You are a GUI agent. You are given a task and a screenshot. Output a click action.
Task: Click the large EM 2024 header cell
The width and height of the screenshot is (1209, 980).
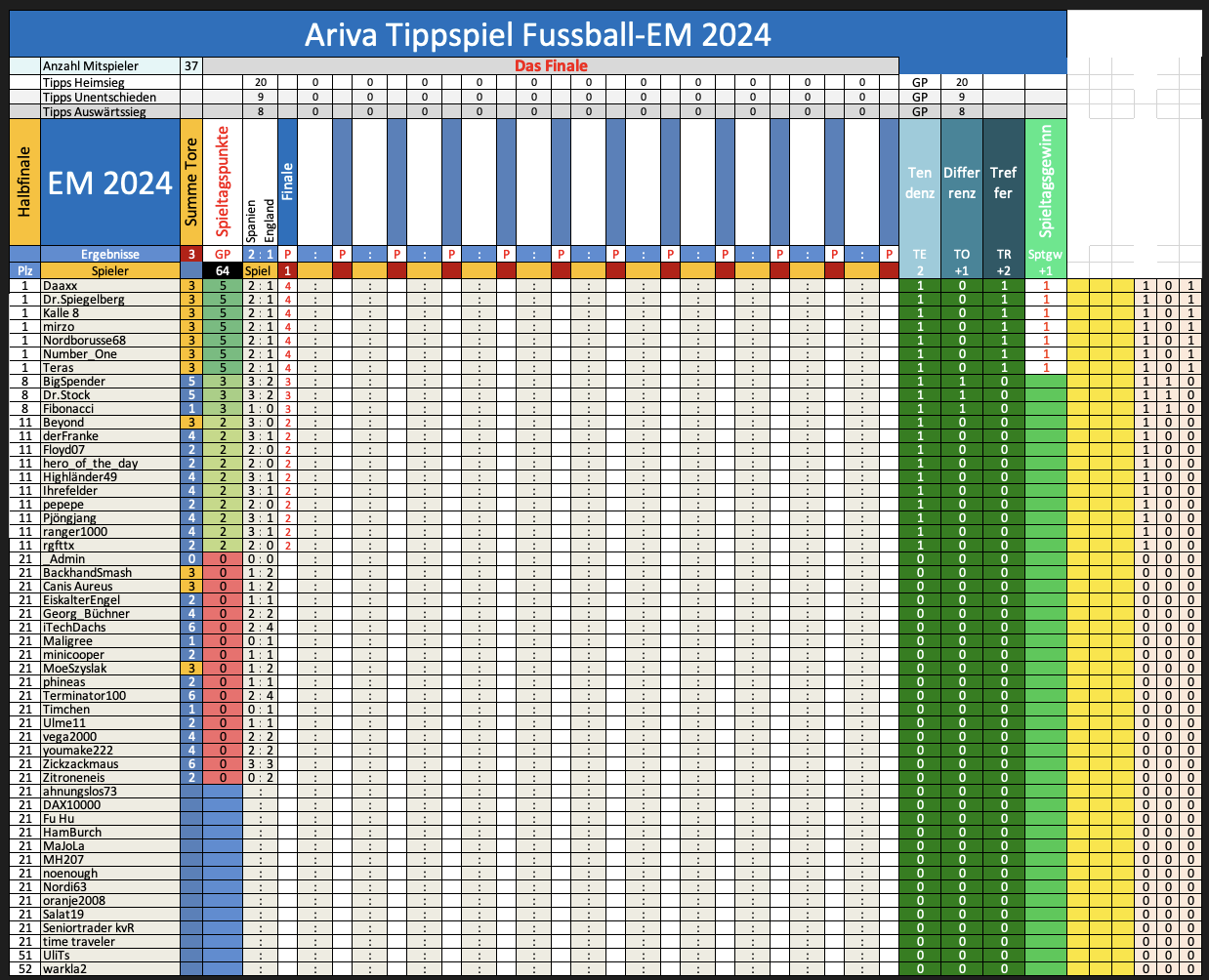tap(109, 183)
